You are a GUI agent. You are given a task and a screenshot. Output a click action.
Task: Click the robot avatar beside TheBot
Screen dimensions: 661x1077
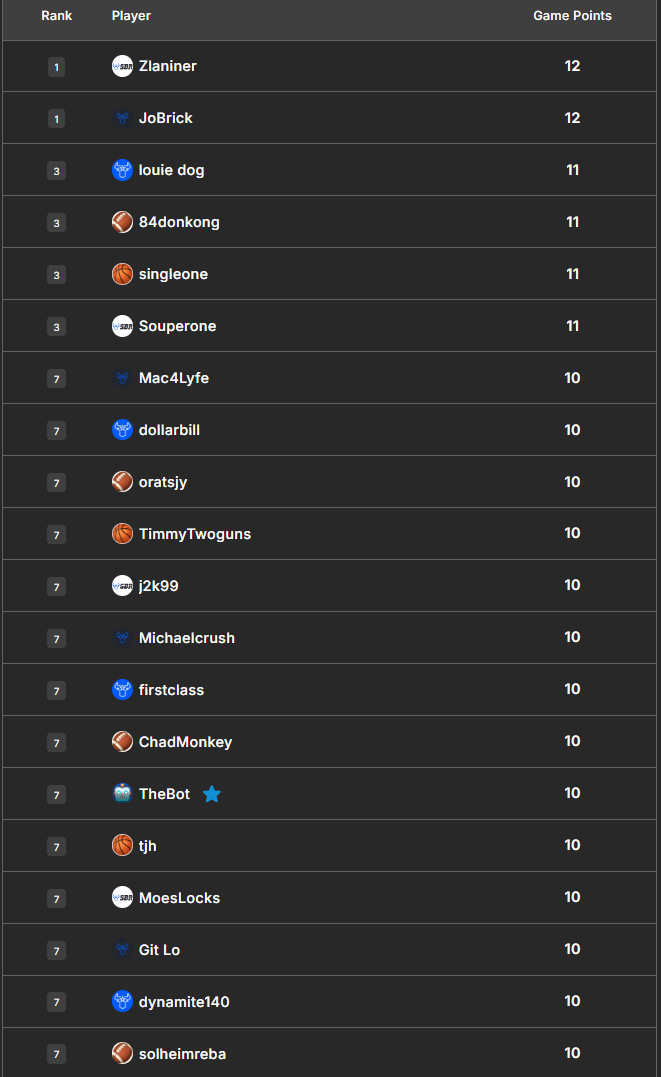(x=122, y=793)
